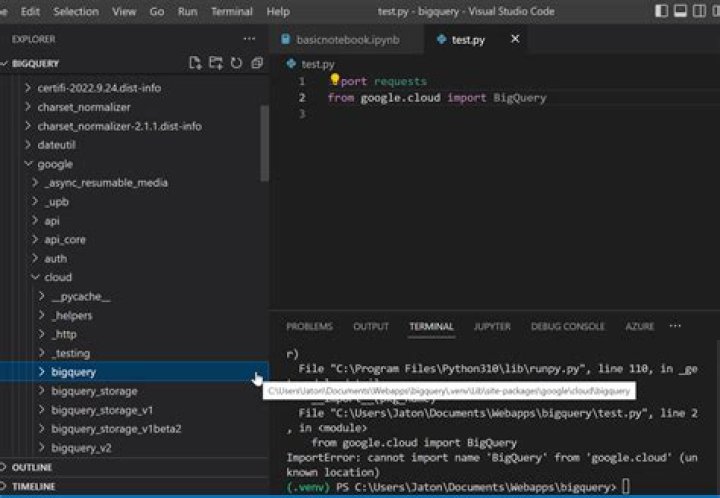This screenshot has height=498, width=720.
Task: Expand certifi-2022.9.24.dist-info folder
Action: tap(133, 88)
